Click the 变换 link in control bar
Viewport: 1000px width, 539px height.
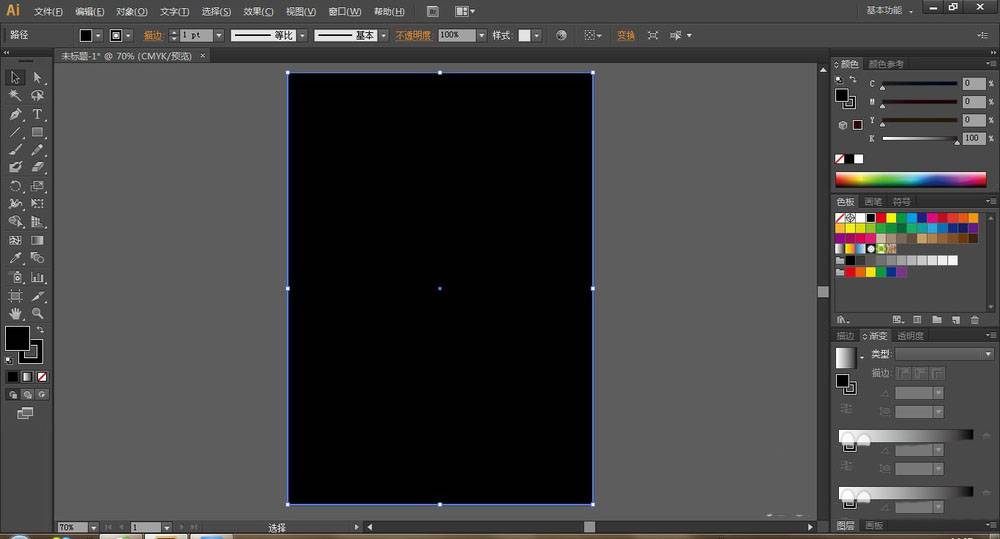[x=626, y=35]
